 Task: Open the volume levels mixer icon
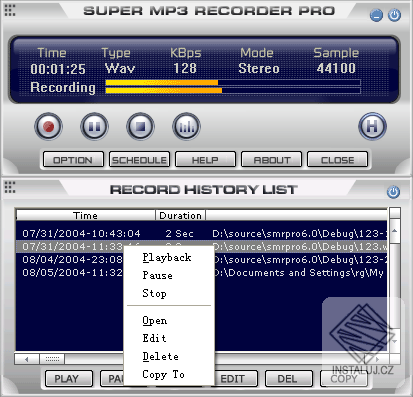186,127
